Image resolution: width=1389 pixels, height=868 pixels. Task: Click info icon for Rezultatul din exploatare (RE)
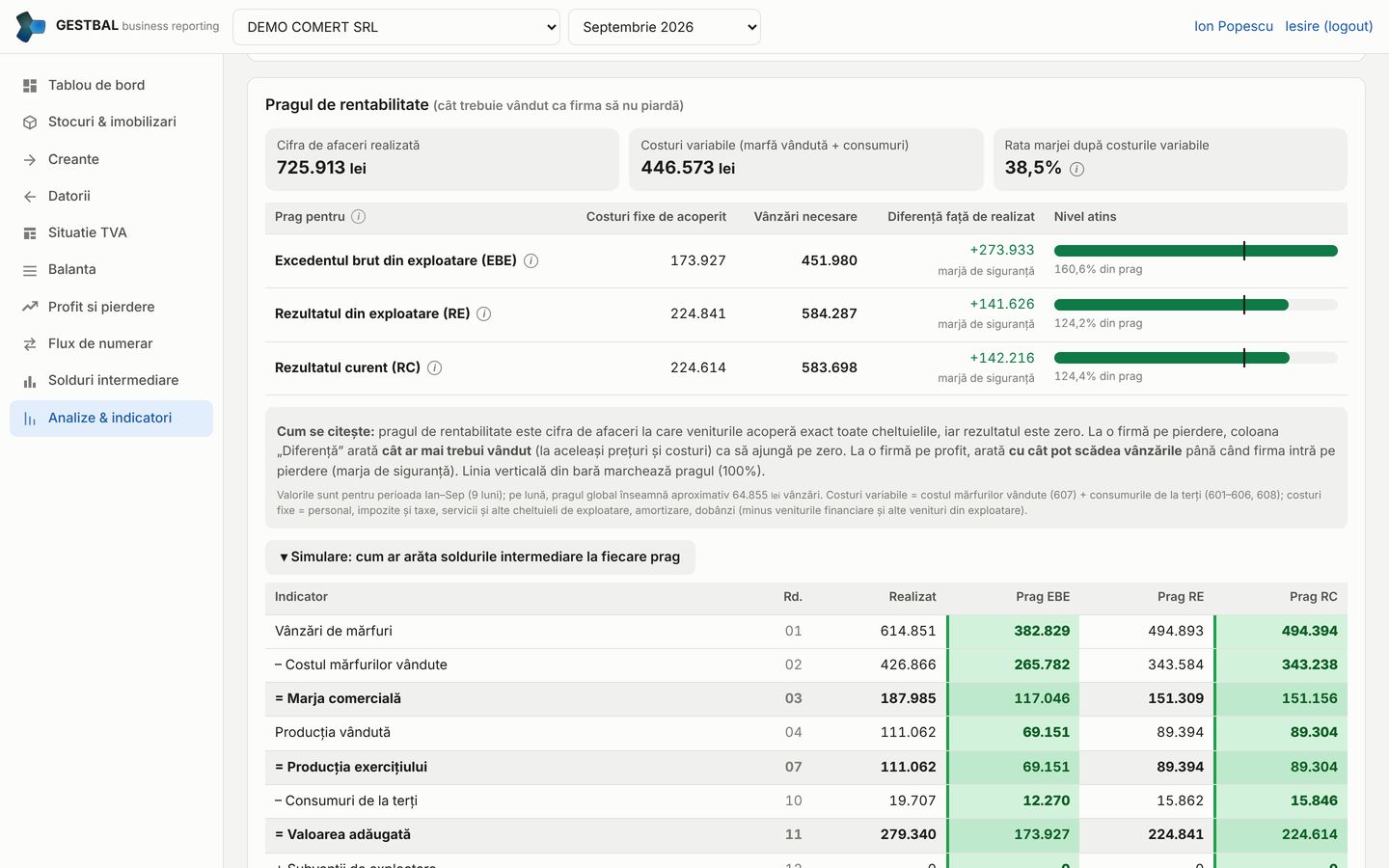(484, 313)
